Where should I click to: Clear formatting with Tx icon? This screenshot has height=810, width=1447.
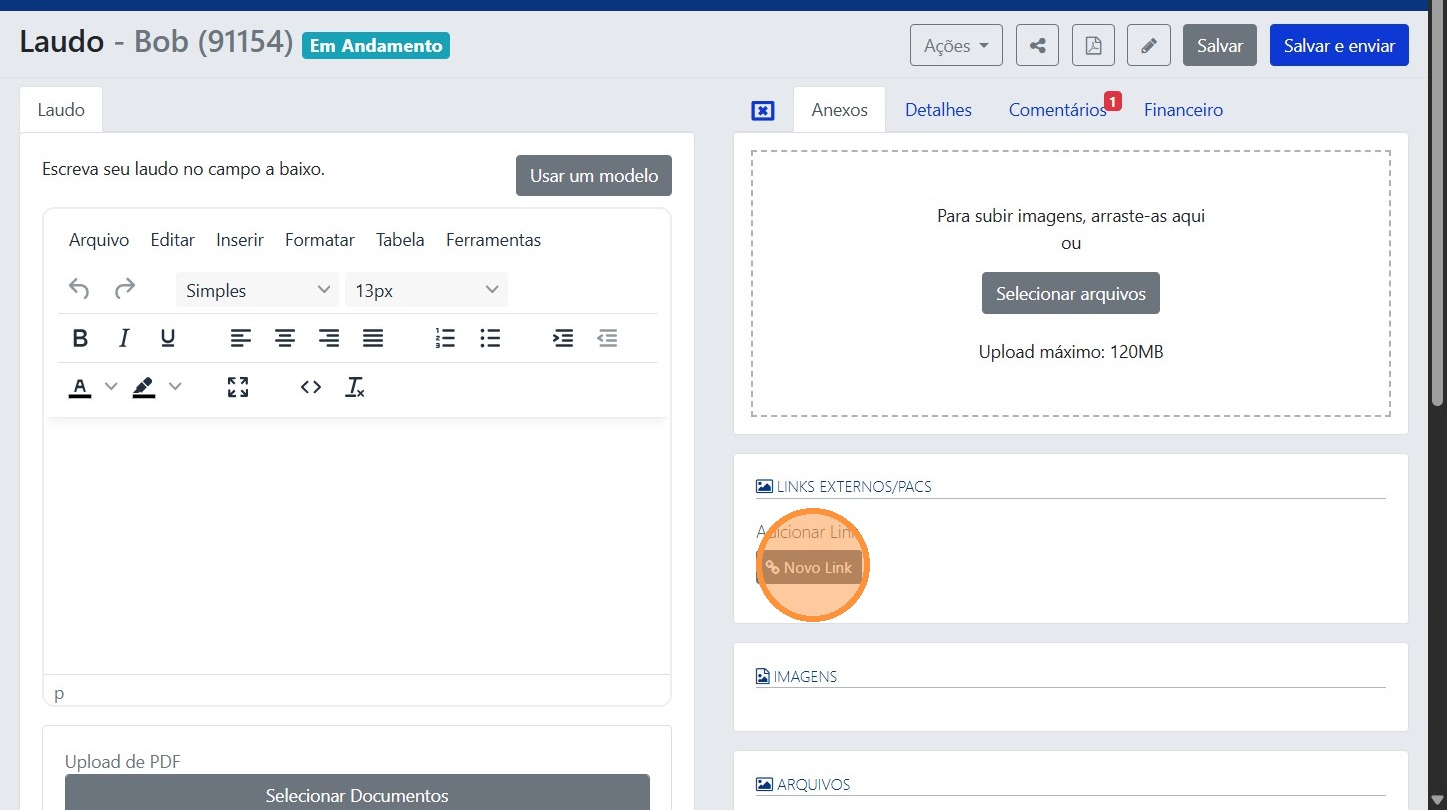[355, 387]
